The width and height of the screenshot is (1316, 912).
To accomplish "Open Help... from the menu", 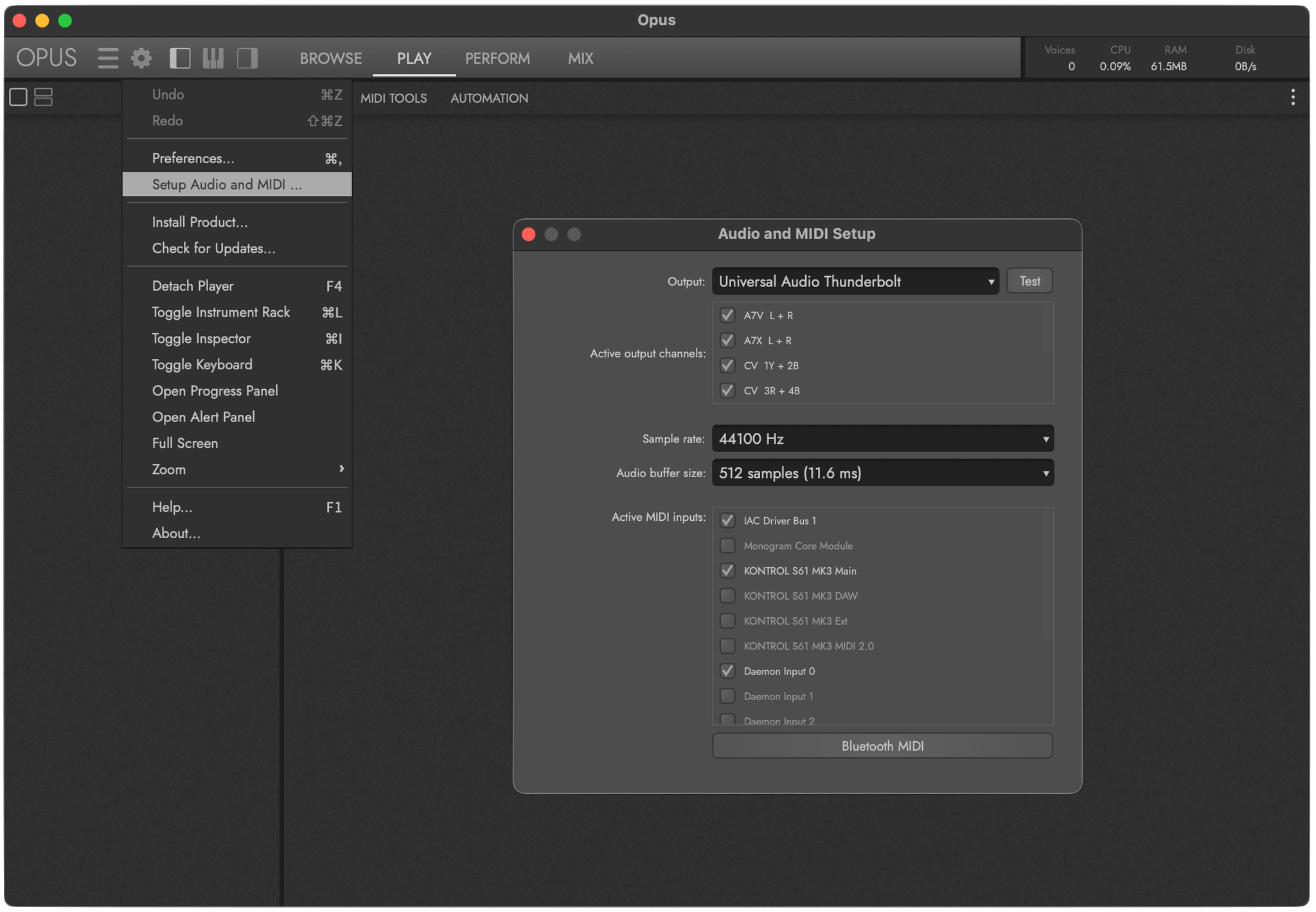I will [x=237, y=507].
